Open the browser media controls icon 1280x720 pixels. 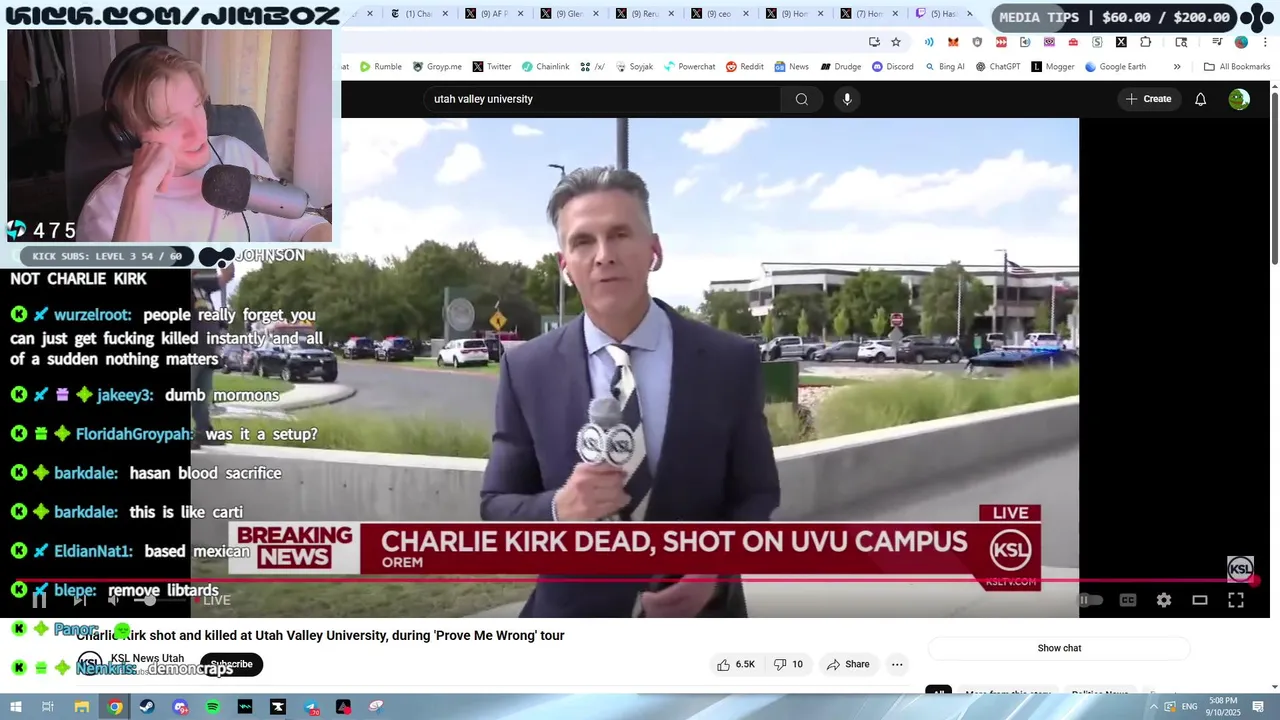pyautogui.click(x=1217, y=42)
